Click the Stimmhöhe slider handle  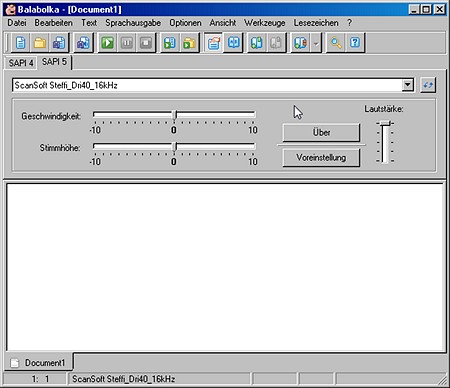[x=175, y=147]
